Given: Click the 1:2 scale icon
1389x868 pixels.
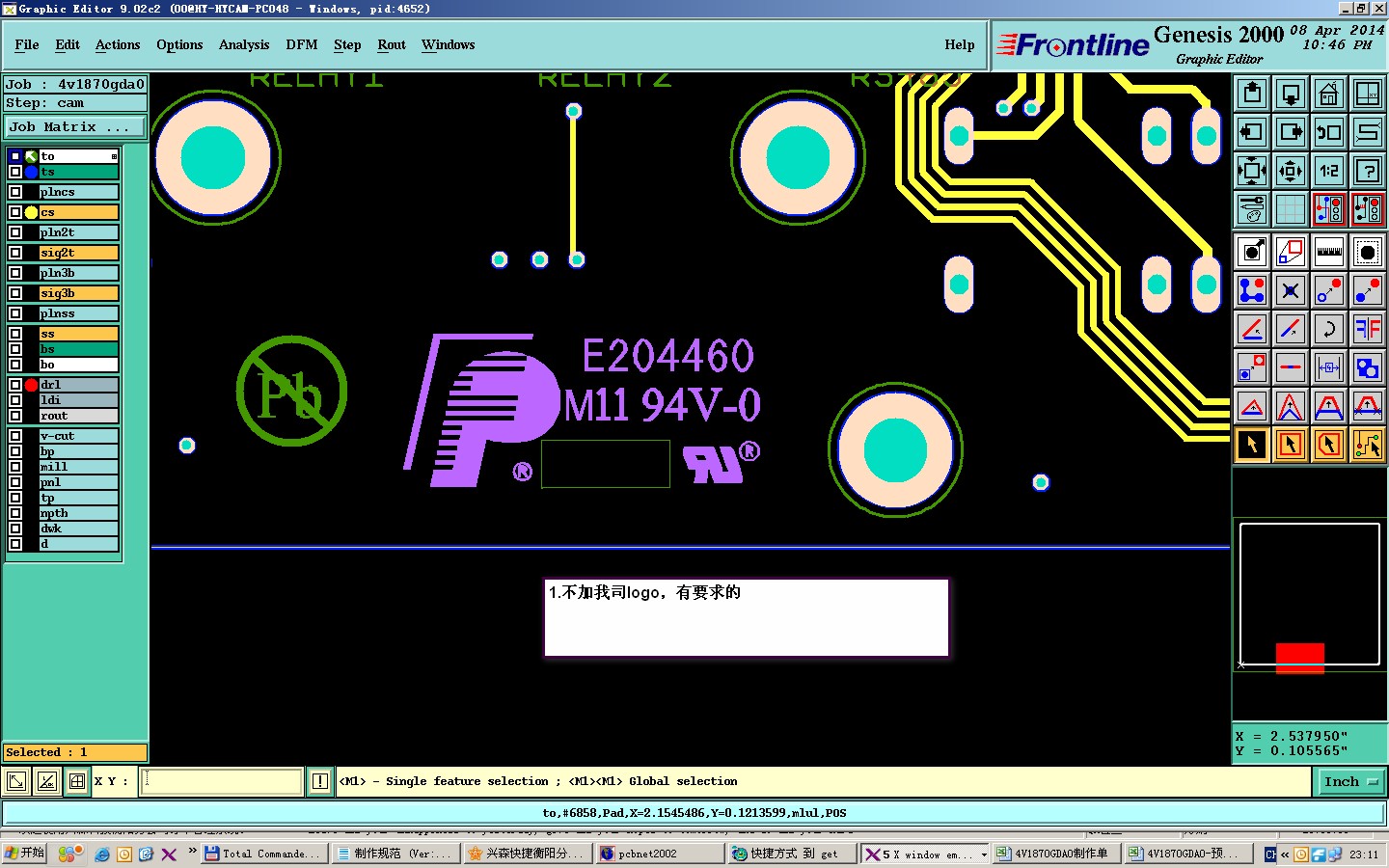Looking at the screenshot, I should [1329, 171].
